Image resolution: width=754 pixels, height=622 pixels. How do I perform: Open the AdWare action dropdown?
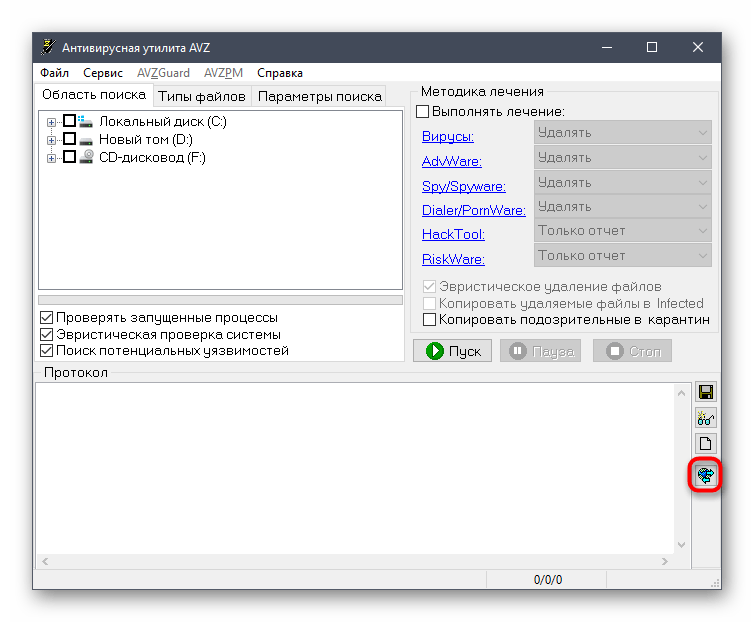(x=622, y=157)
